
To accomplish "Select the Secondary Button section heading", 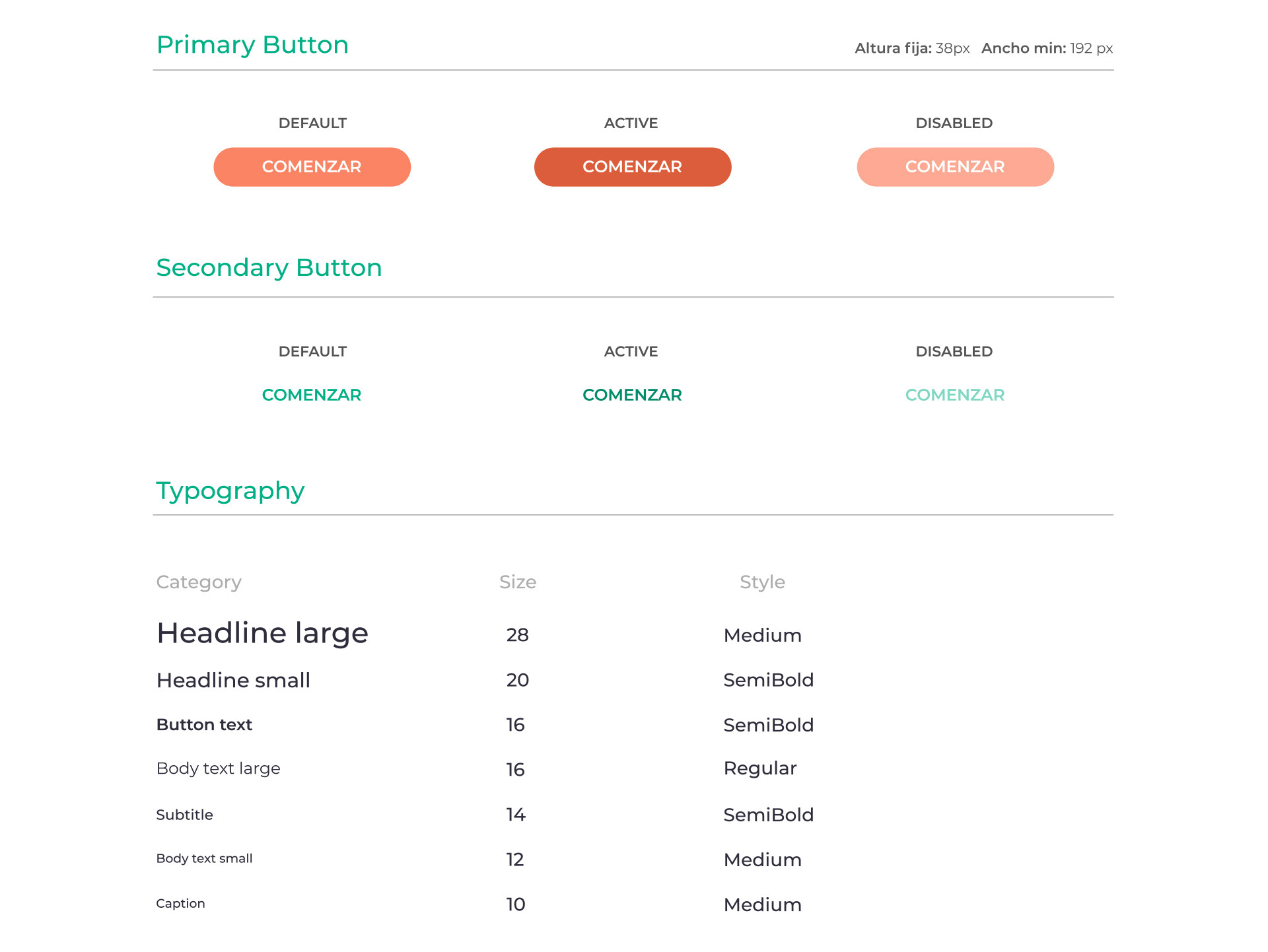I will [x=269, y=268].
